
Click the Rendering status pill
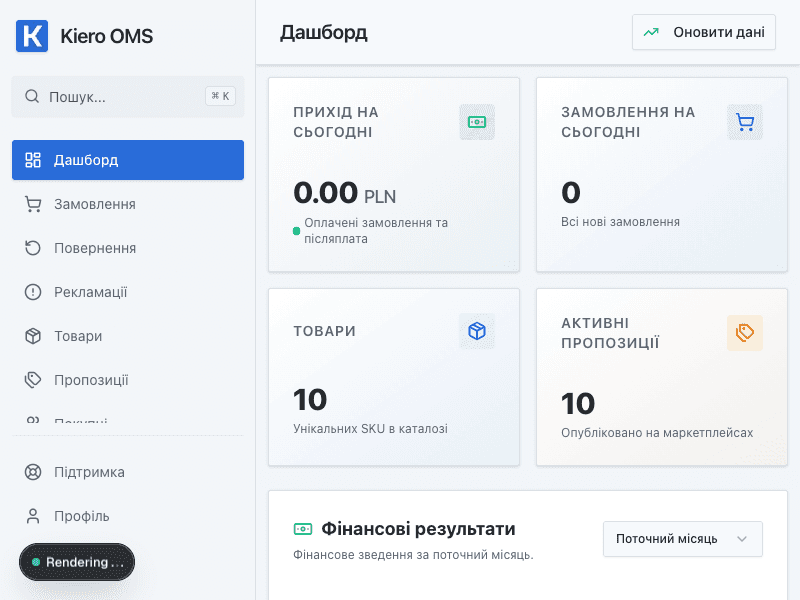77,562
